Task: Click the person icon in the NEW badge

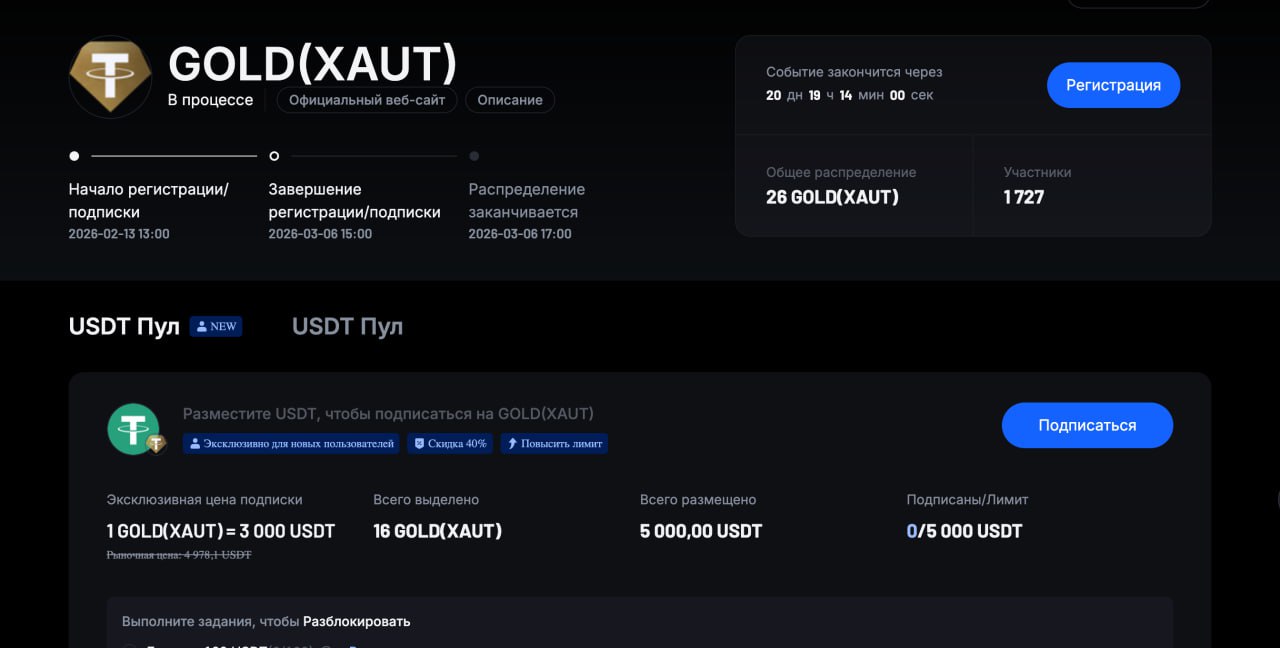Action: [x=201, y=326]
